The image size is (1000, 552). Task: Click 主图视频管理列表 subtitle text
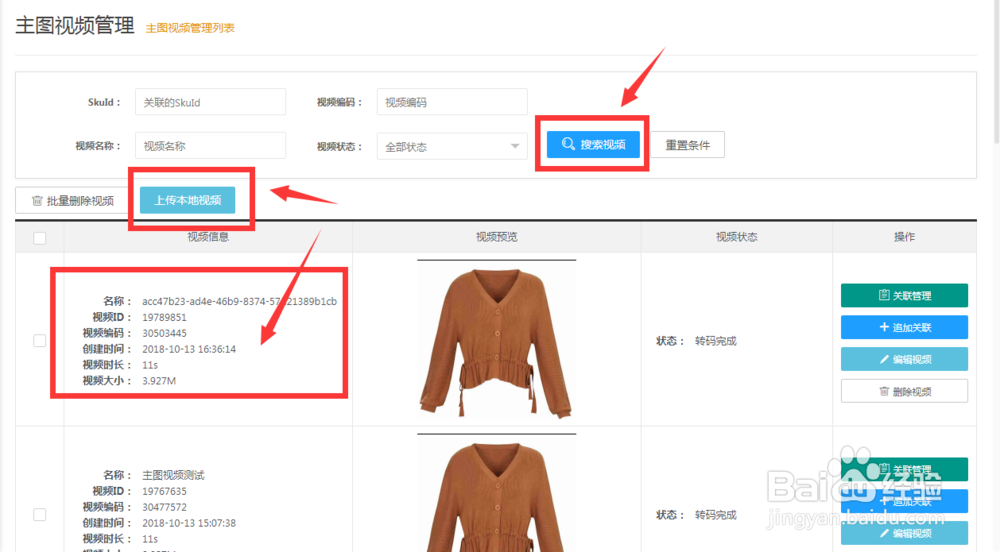190,28
